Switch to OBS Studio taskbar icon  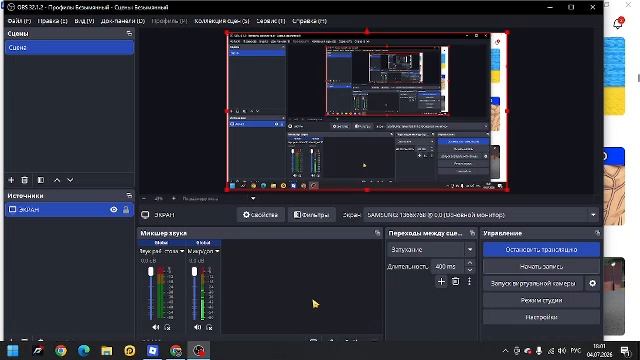pyautogui.click(x=199, y=351)
